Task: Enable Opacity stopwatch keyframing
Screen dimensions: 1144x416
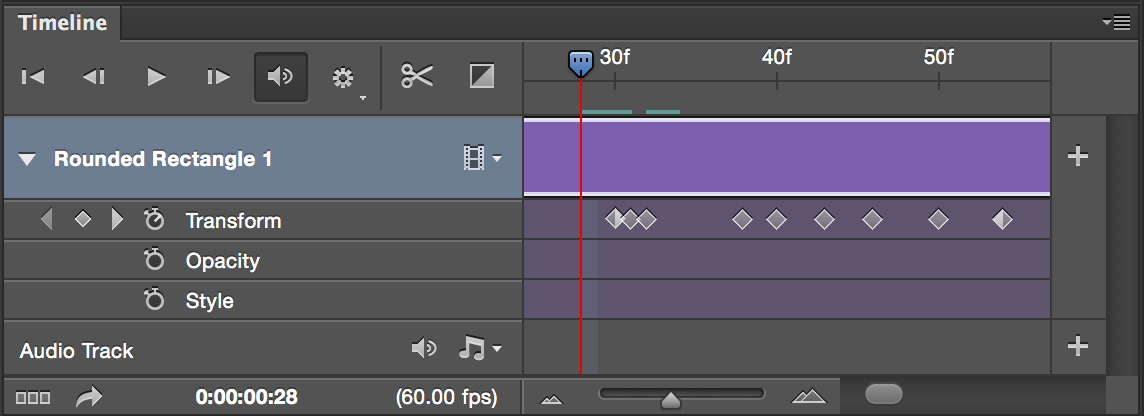Action: tap(154, 261)
